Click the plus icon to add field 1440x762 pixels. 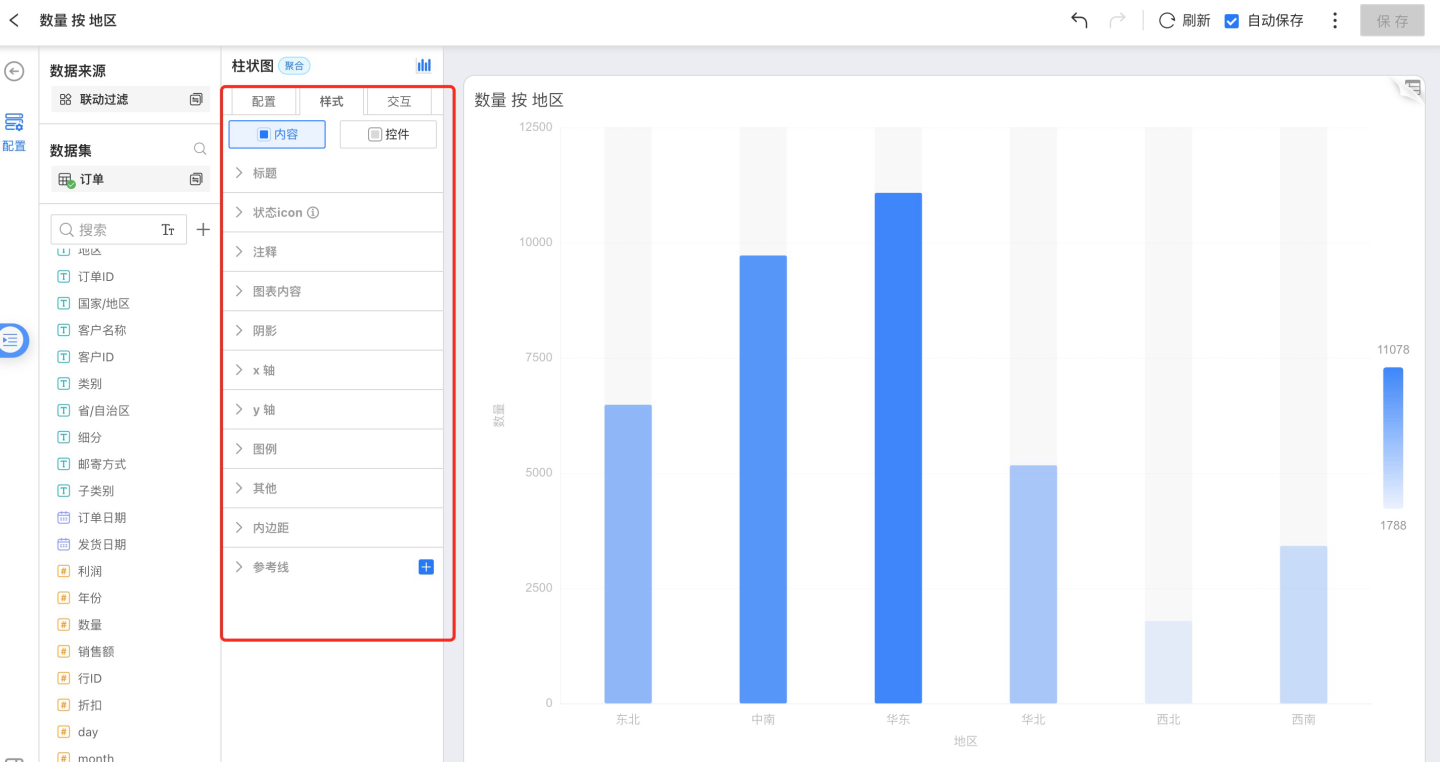pos(203,229)
